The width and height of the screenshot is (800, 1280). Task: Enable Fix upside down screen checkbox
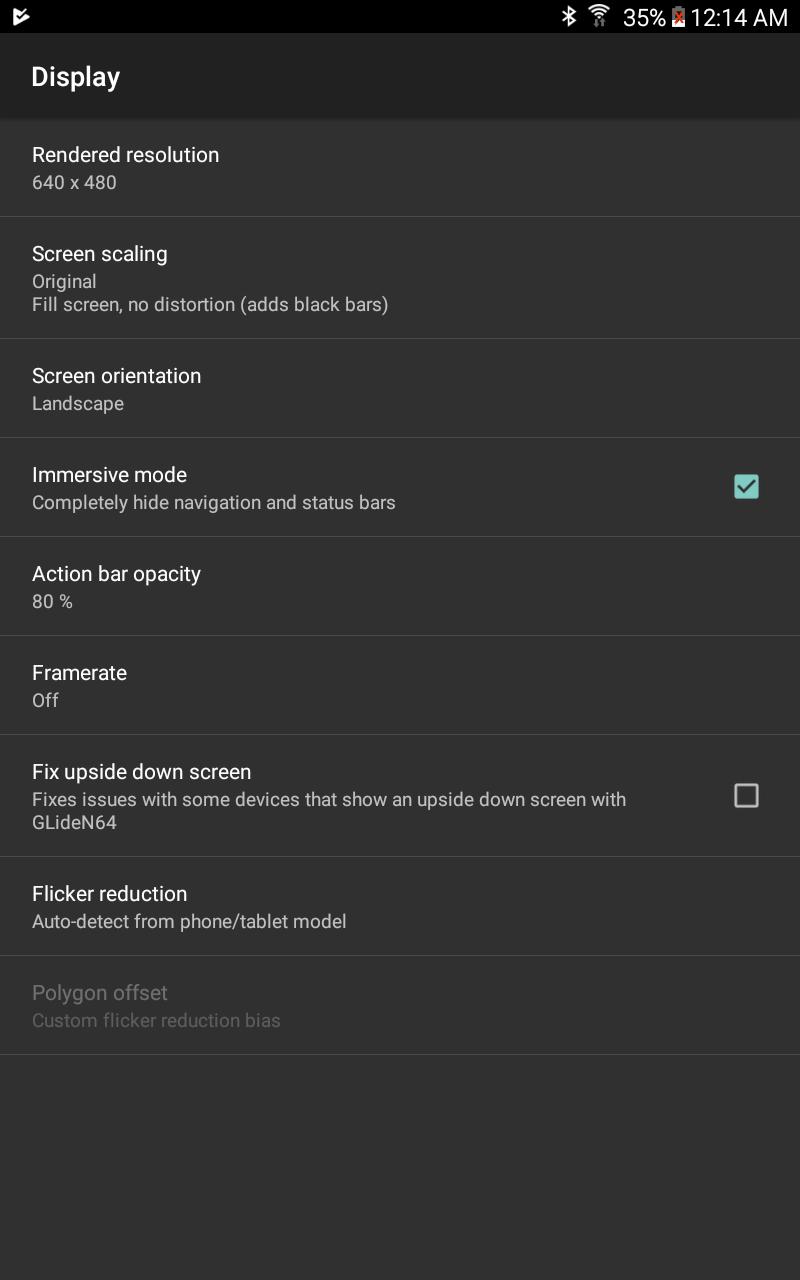[746, 796]
